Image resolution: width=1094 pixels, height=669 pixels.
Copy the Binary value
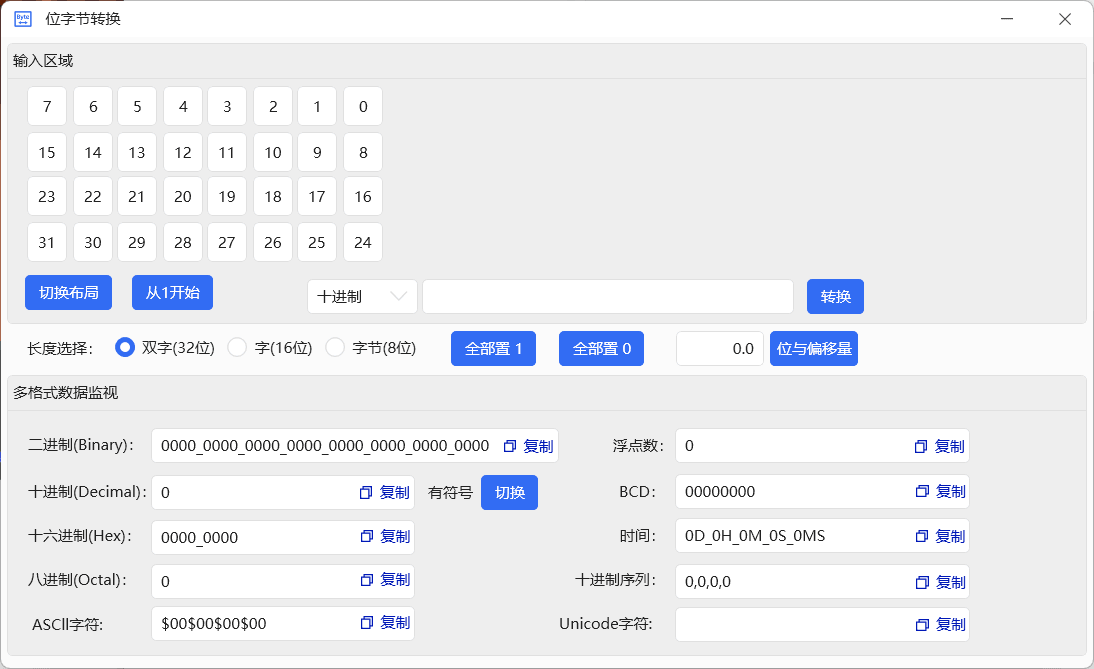528,446
